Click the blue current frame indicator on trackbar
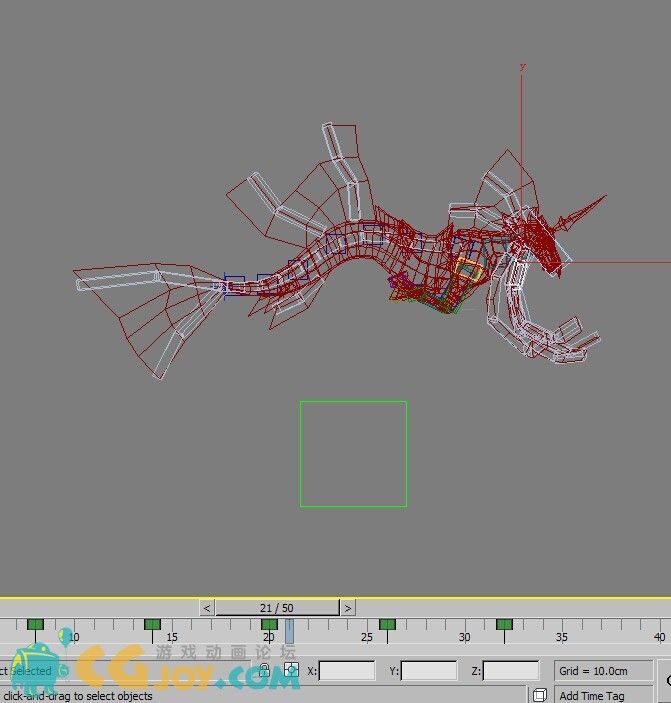 point(289,630)
